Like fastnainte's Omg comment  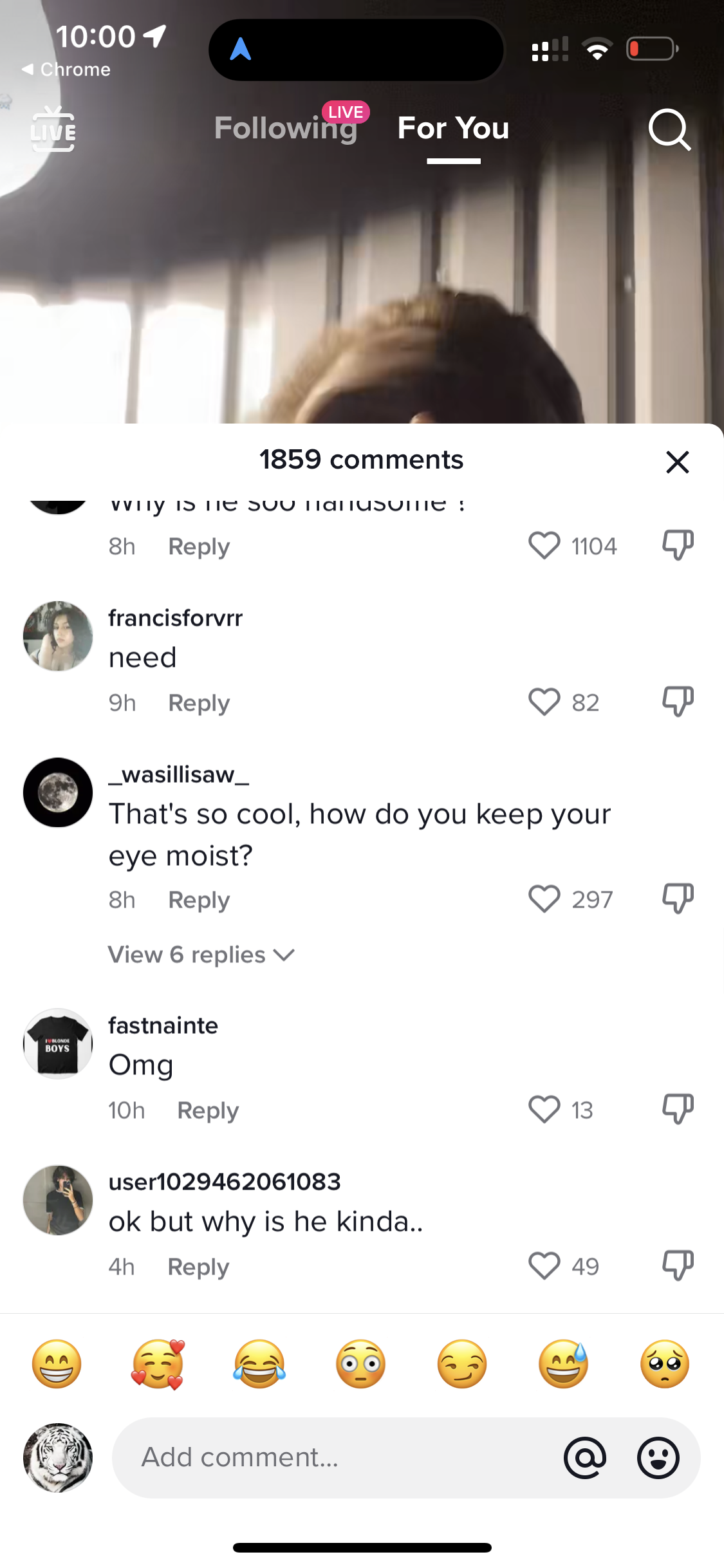544,1109
